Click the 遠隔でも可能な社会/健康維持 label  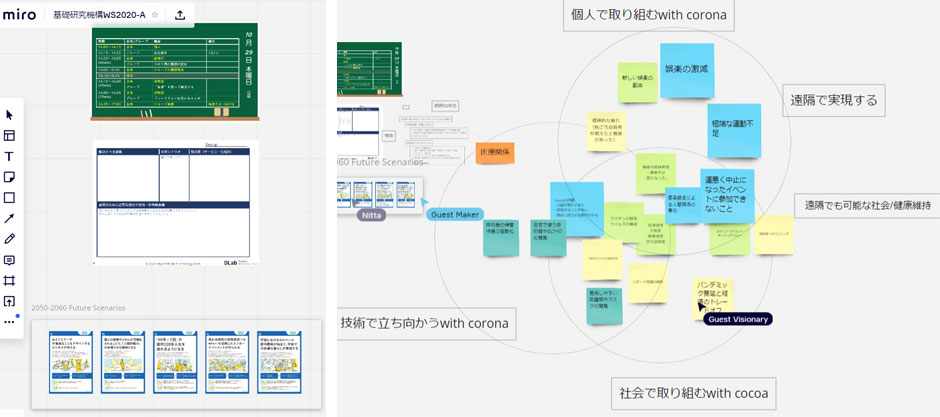(866, 206)
